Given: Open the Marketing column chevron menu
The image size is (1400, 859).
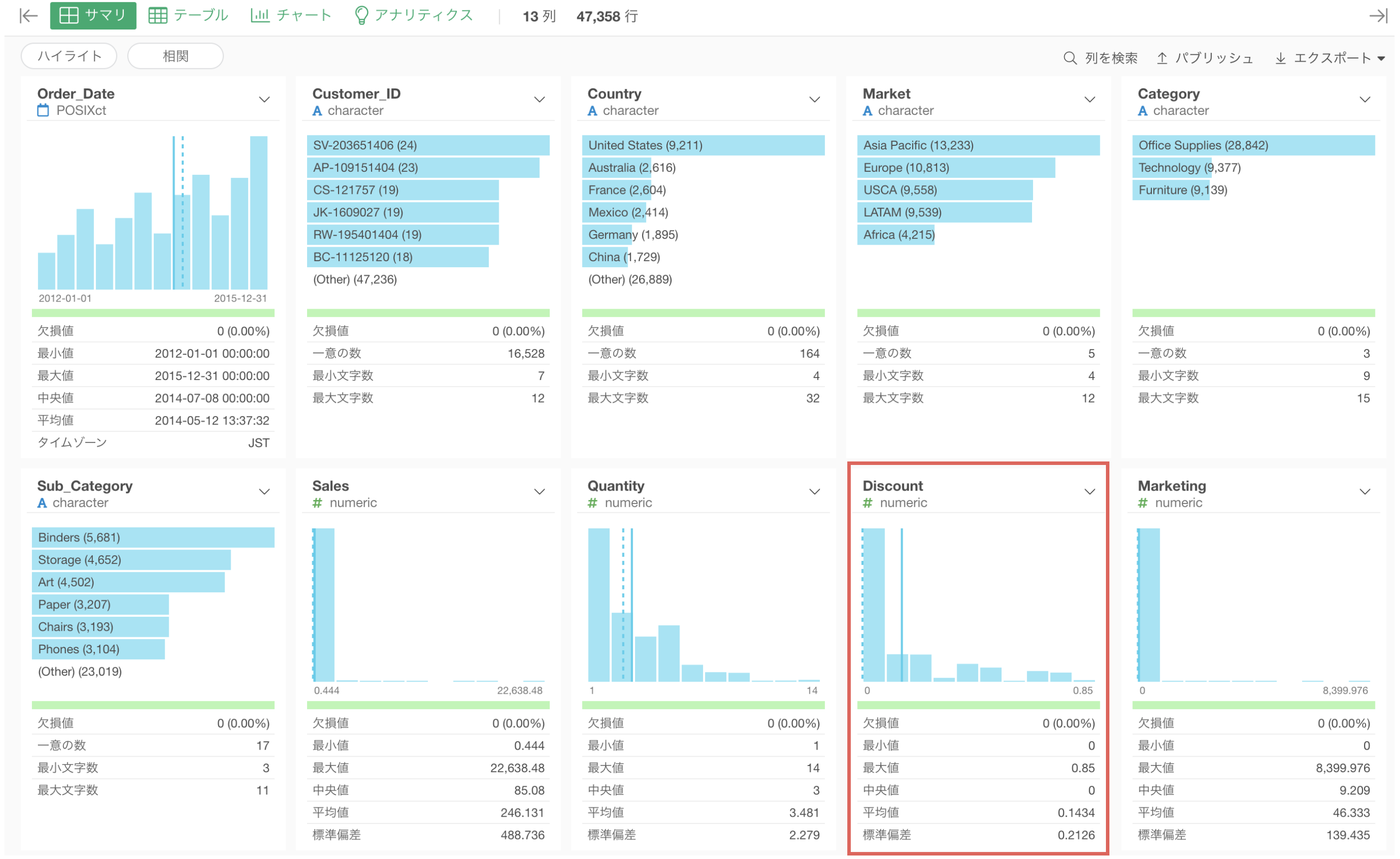Looking at the screenshot, I should tap(1365, 492).
